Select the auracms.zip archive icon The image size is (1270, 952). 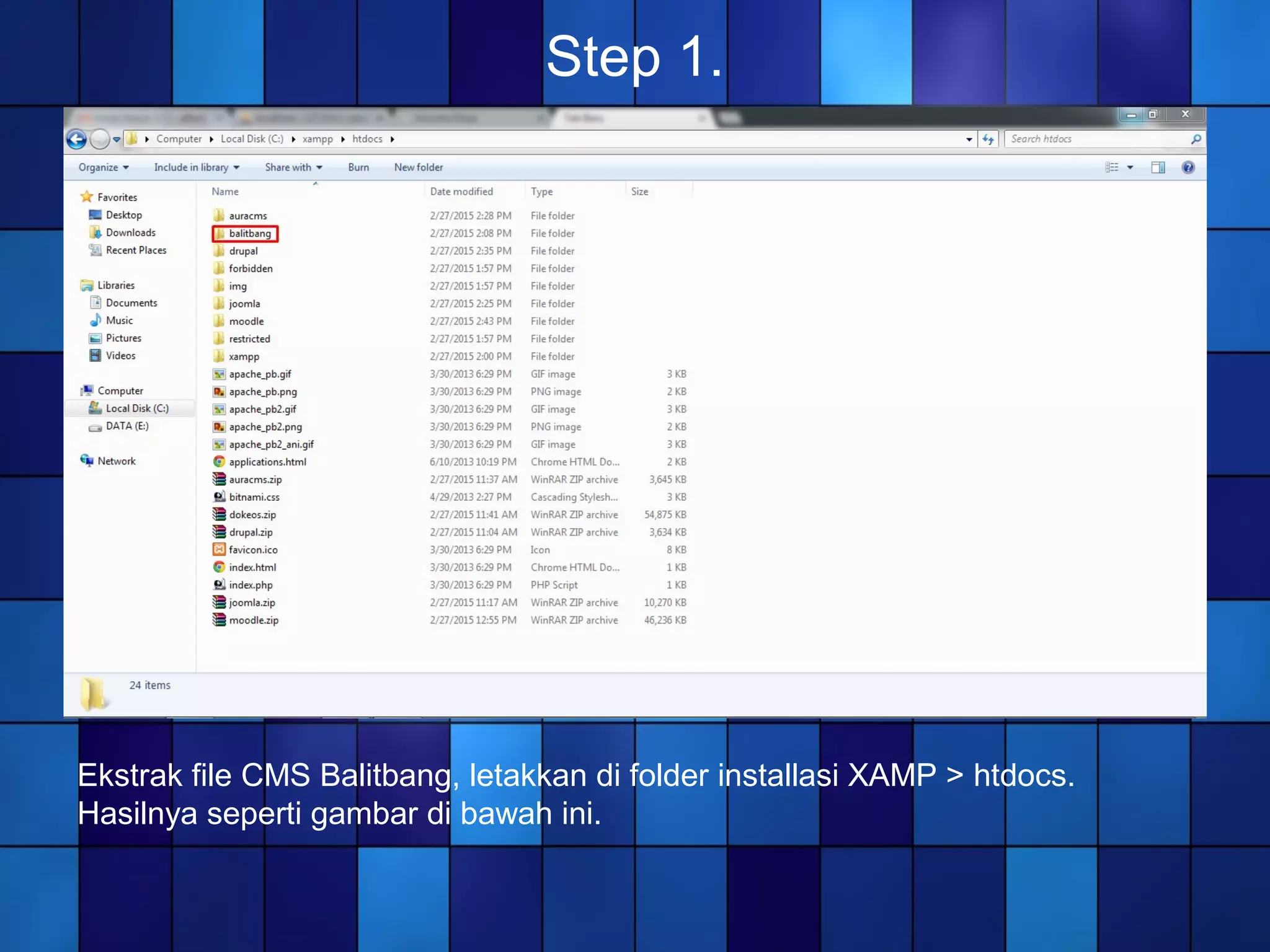[x=219, y=480]
